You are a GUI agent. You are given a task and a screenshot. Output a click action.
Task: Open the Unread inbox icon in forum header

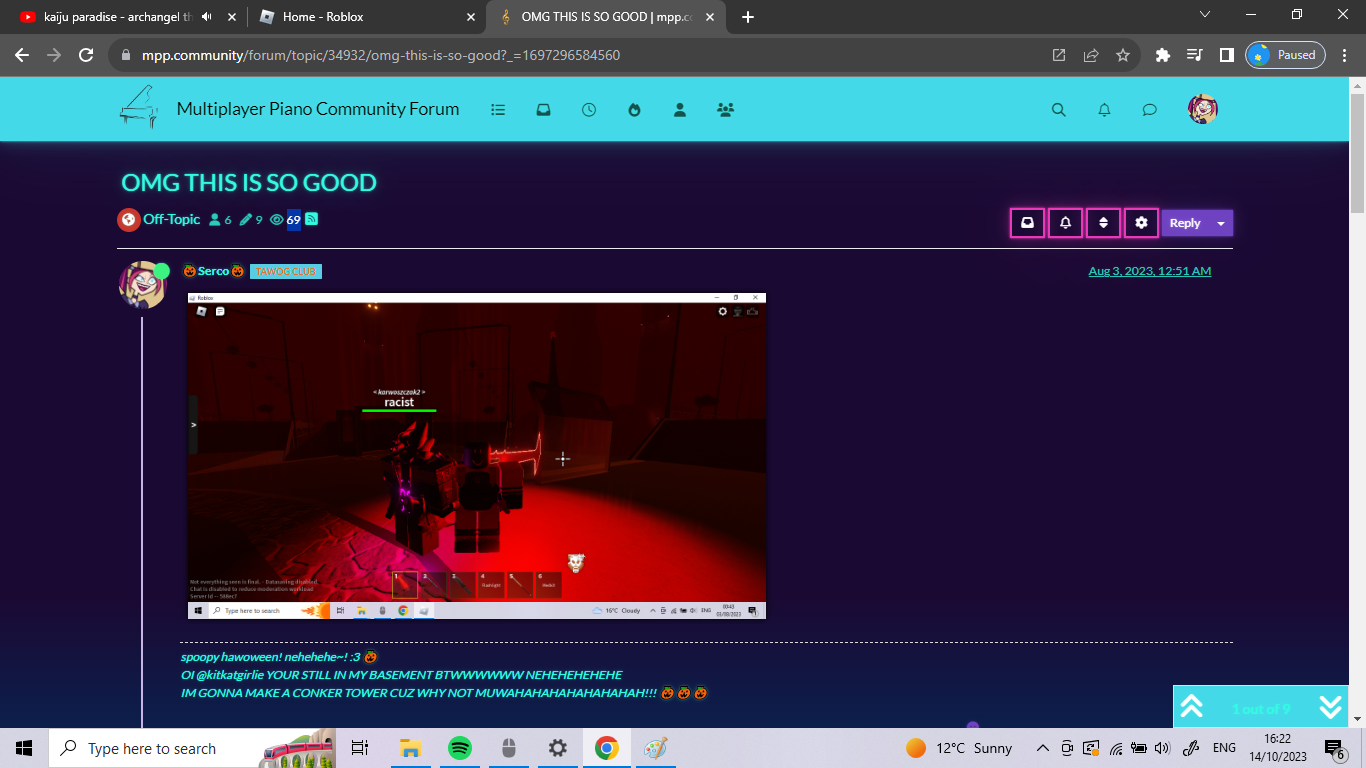(543, 110)
